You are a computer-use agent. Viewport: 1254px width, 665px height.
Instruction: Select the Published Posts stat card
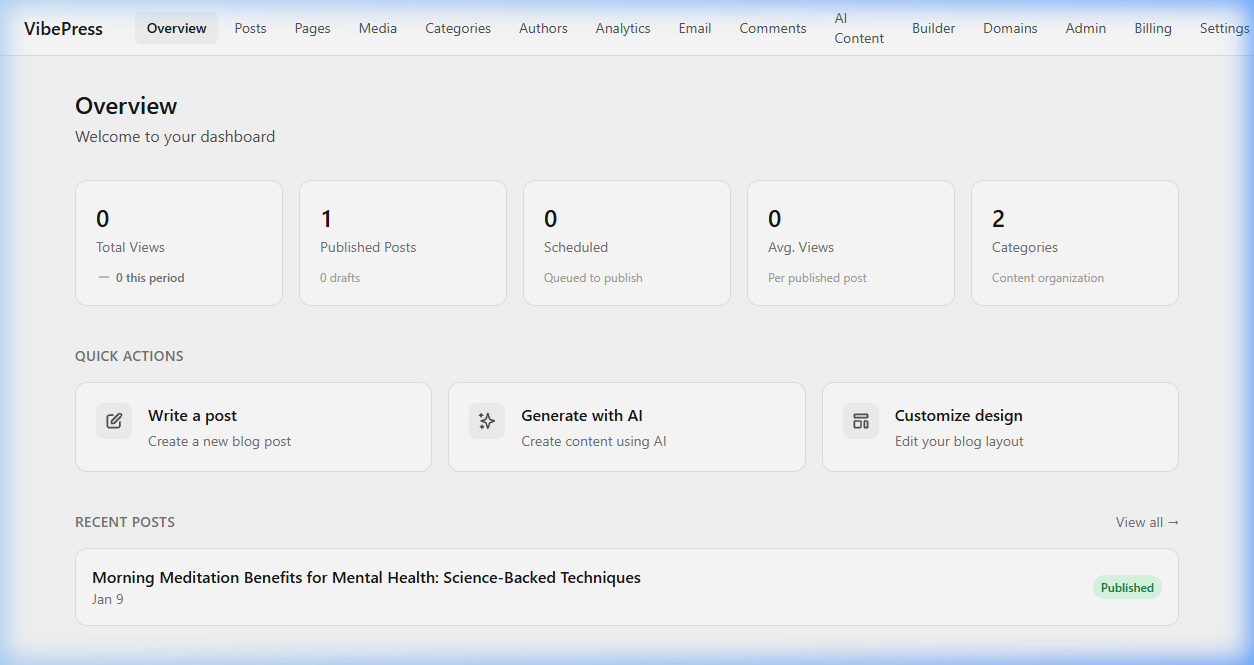[x=402, y=242]
